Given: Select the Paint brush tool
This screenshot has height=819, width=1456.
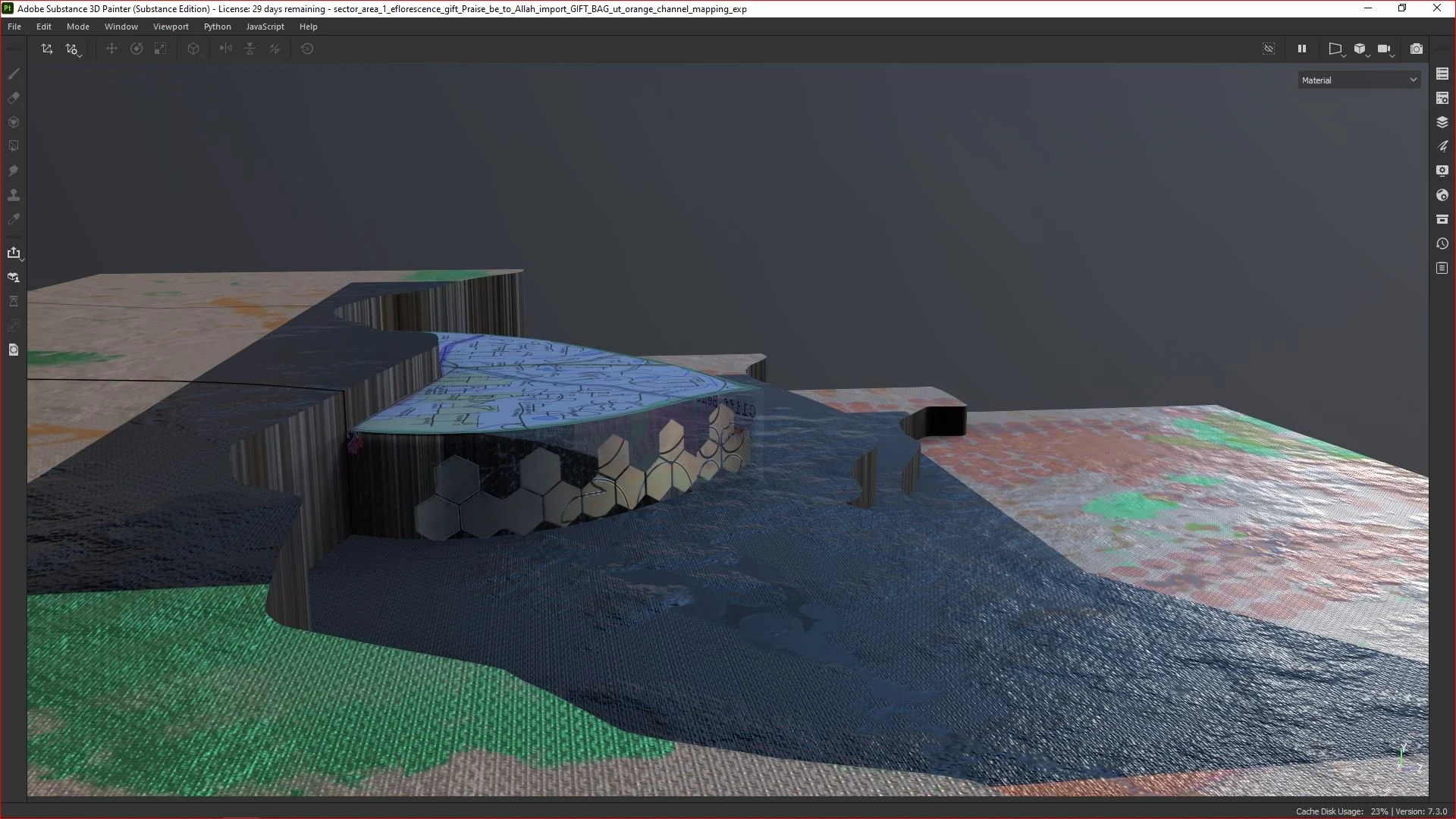Looking at the screenshot, I should (14, 74).
